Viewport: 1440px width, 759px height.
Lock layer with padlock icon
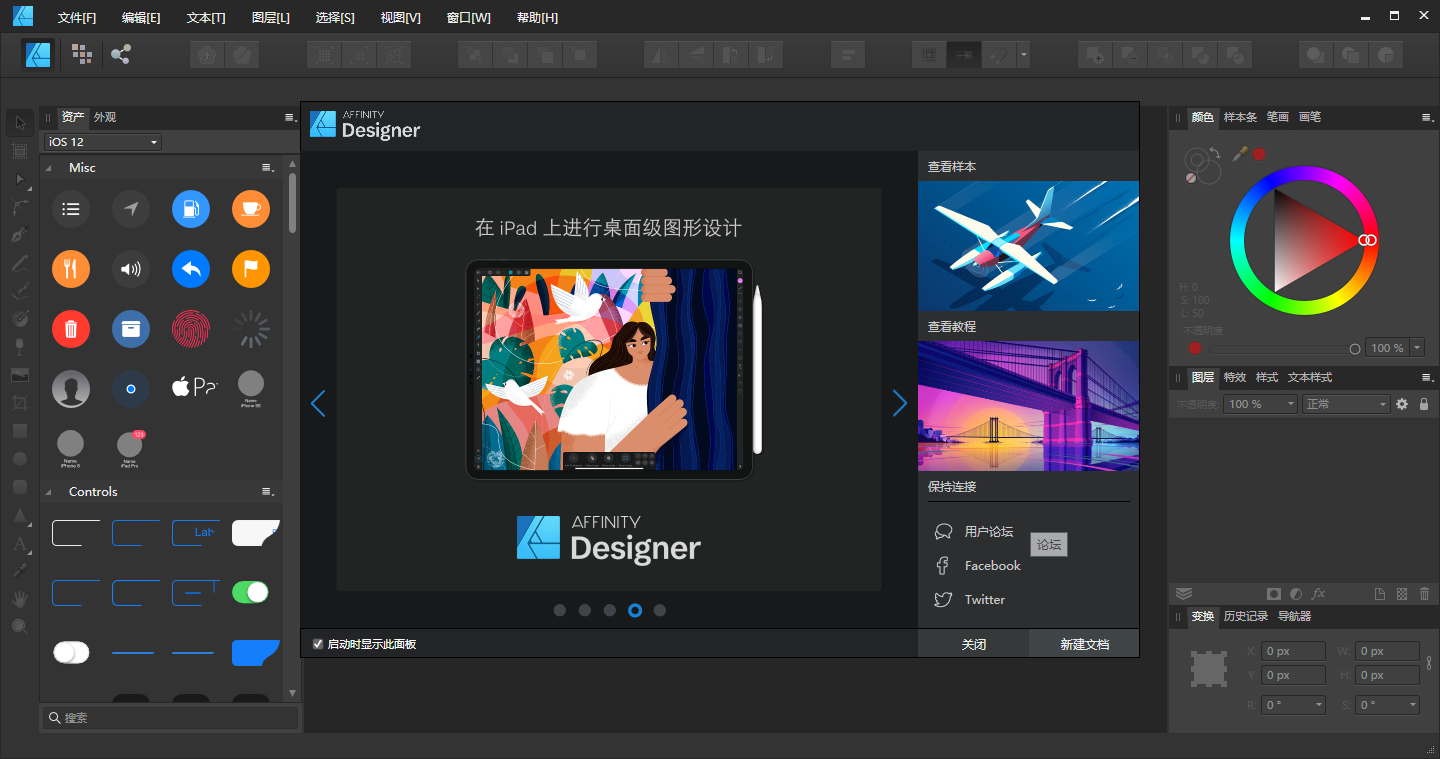[x=1423, y=404]
